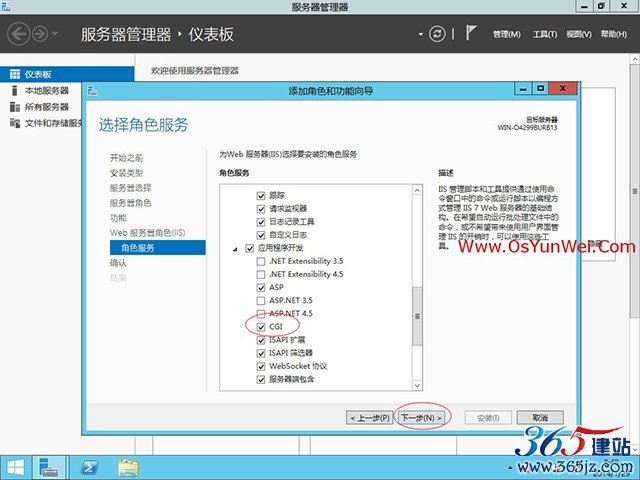Check .NET Extensibility 4.5

pyautogui.click(x=261, y=274)
